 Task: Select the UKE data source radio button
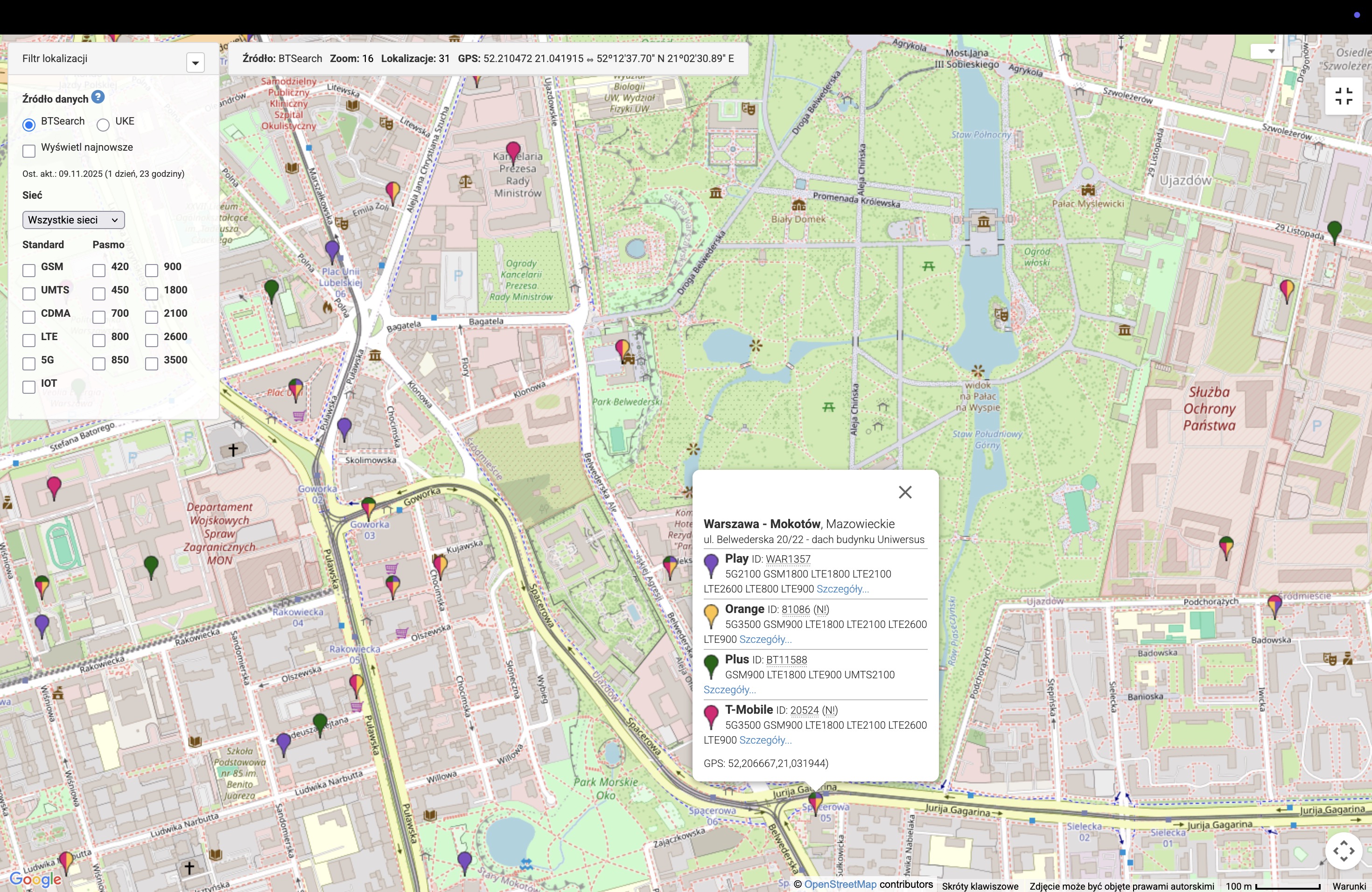coord(103,125)
